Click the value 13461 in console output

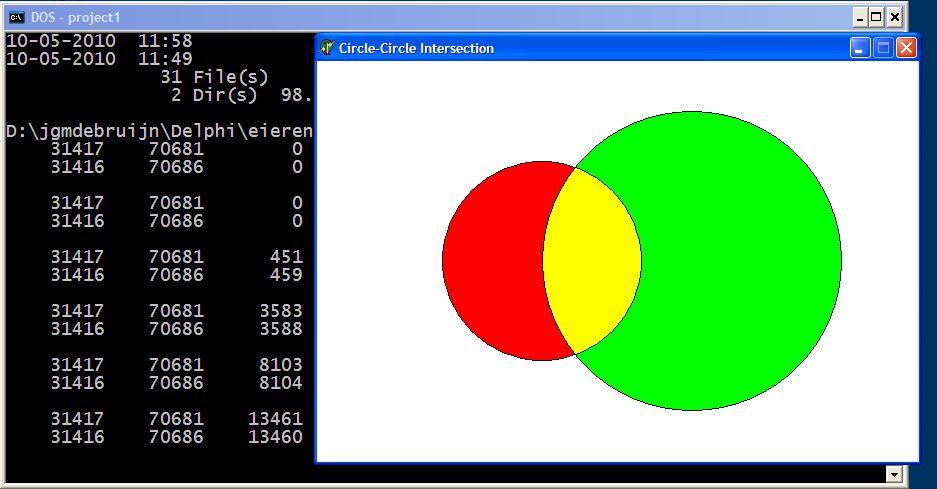[275, 419]
